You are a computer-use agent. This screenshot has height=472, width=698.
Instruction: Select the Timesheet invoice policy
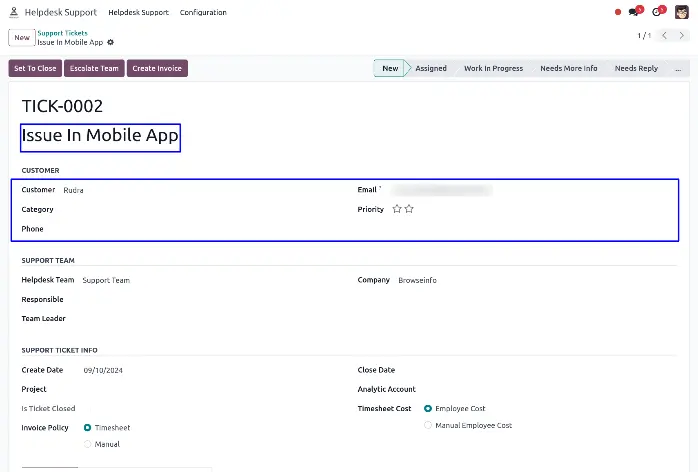(88, 428)
